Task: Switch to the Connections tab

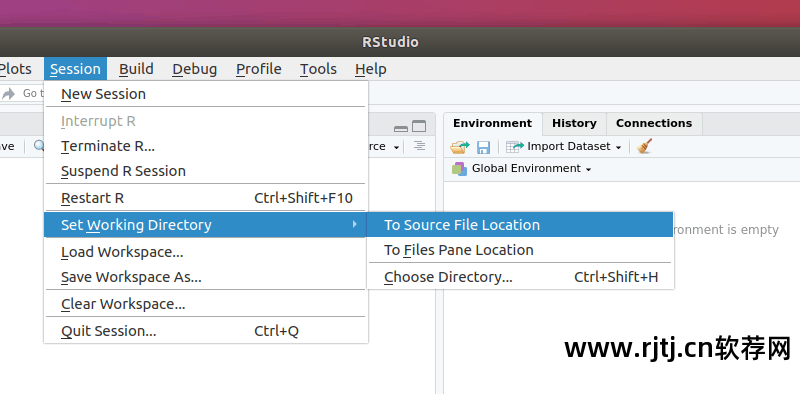Action: click(x=654, y=124)
